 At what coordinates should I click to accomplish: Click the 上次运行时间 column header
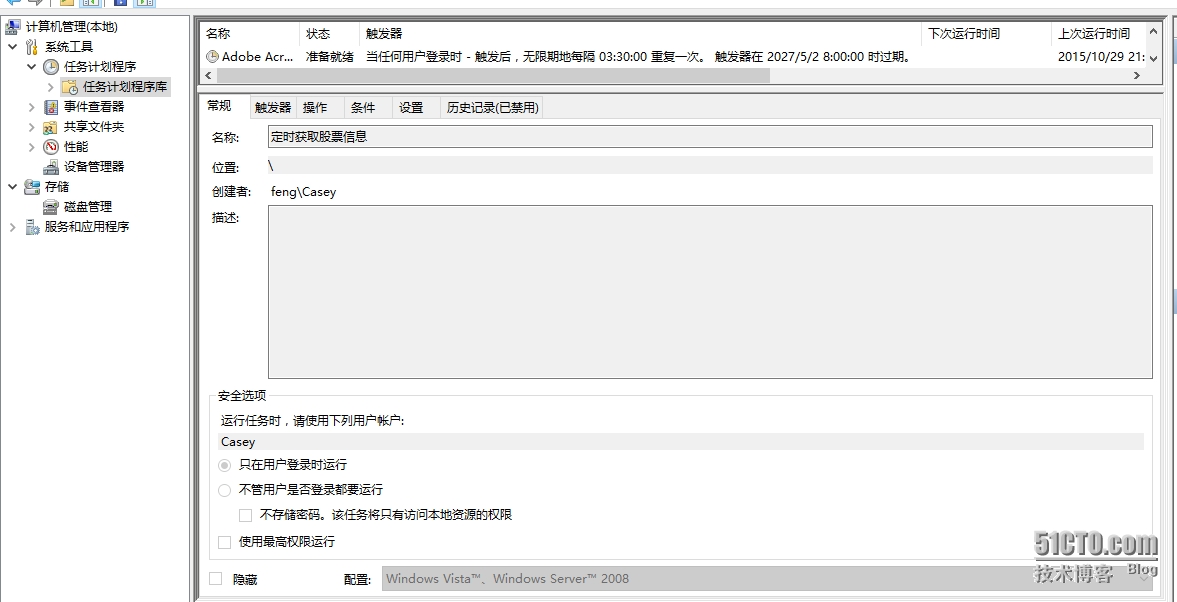(x=1100, y=34)
